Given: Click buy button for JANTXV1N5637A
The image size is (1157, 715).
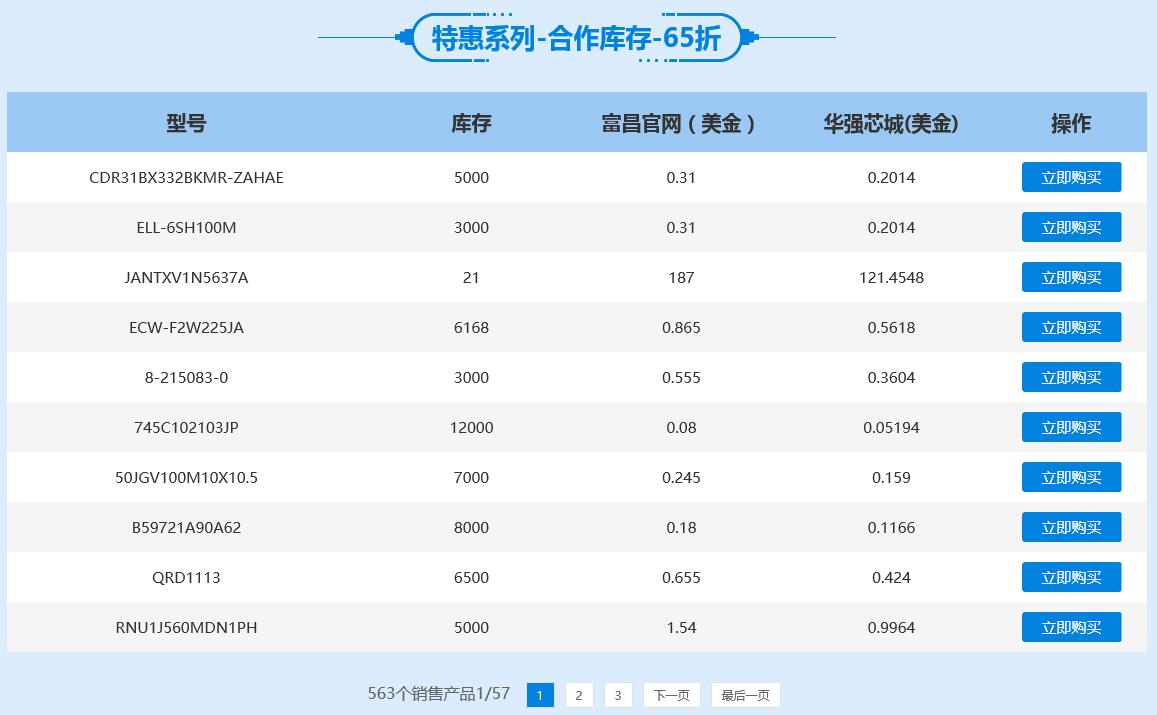Looking at the screenshot, I should (1071, 277).
